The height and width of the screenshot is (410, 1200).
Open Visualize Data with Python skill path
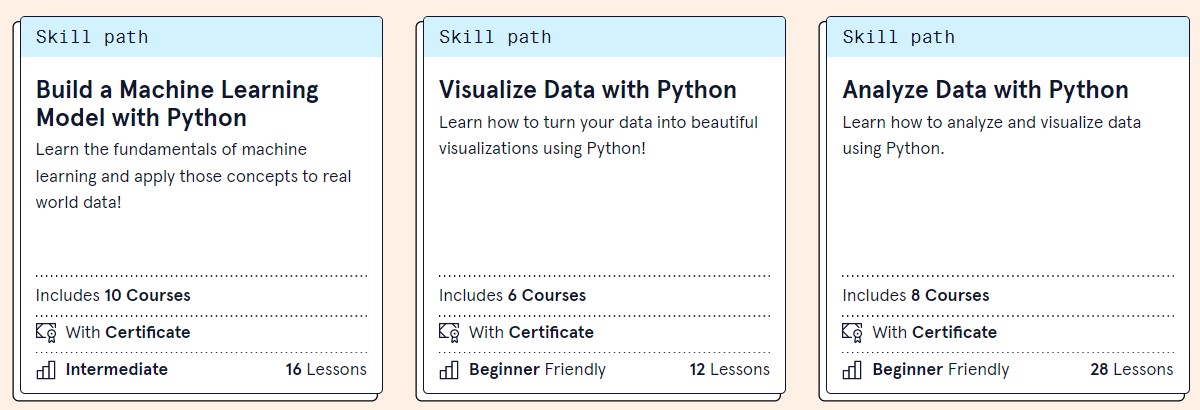(587, 90)
